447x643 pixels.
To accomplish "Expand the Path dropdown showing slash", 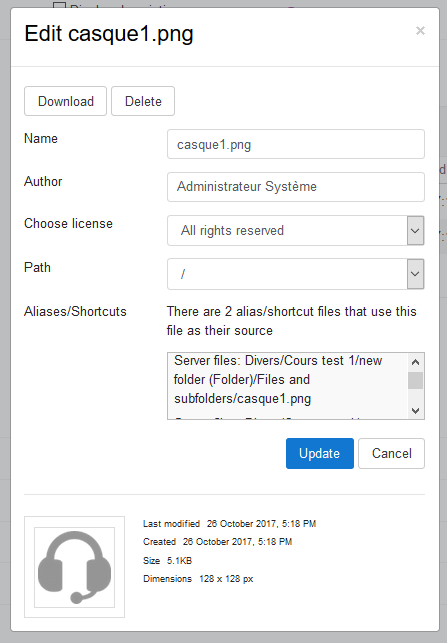I will pyautogui.click(x=296, y=274).
